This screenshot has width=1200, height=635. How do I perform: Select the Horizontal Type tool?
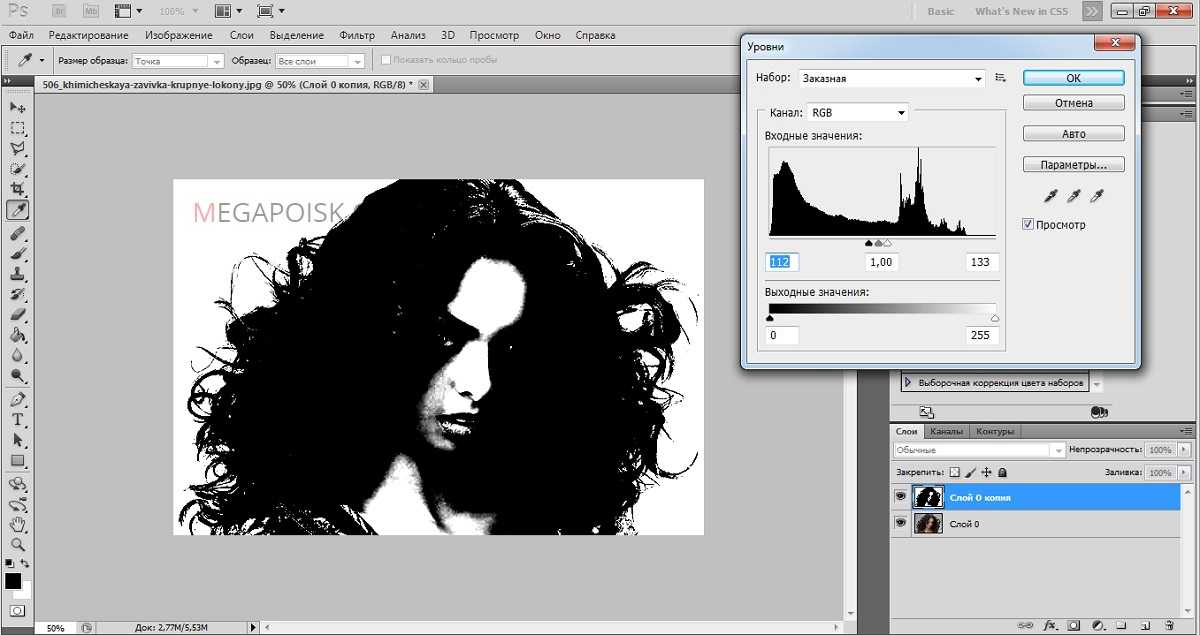pos(18,419)
